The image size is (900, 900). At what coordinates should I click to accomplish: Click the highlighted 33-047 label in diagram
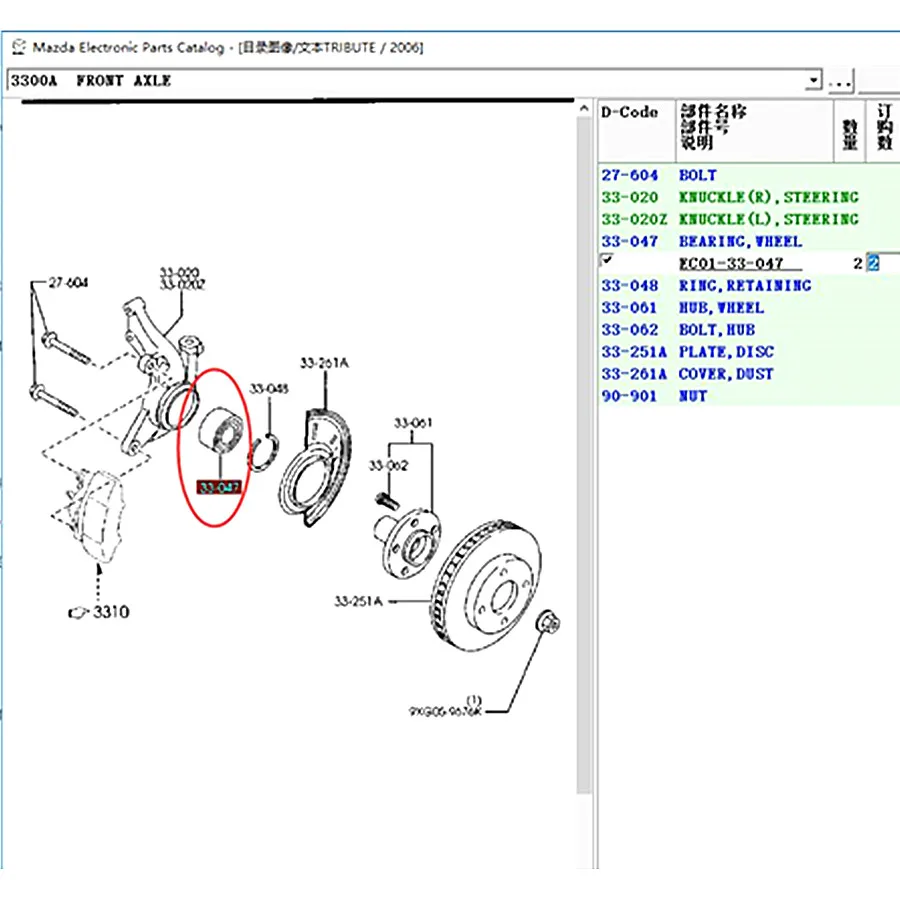coord(219,488)
